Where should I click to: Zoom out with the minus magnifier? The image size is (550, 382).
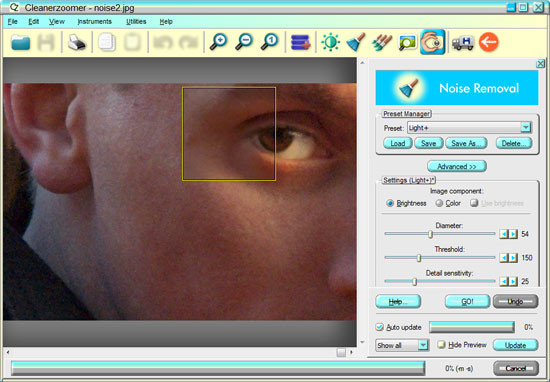(244, 42)
